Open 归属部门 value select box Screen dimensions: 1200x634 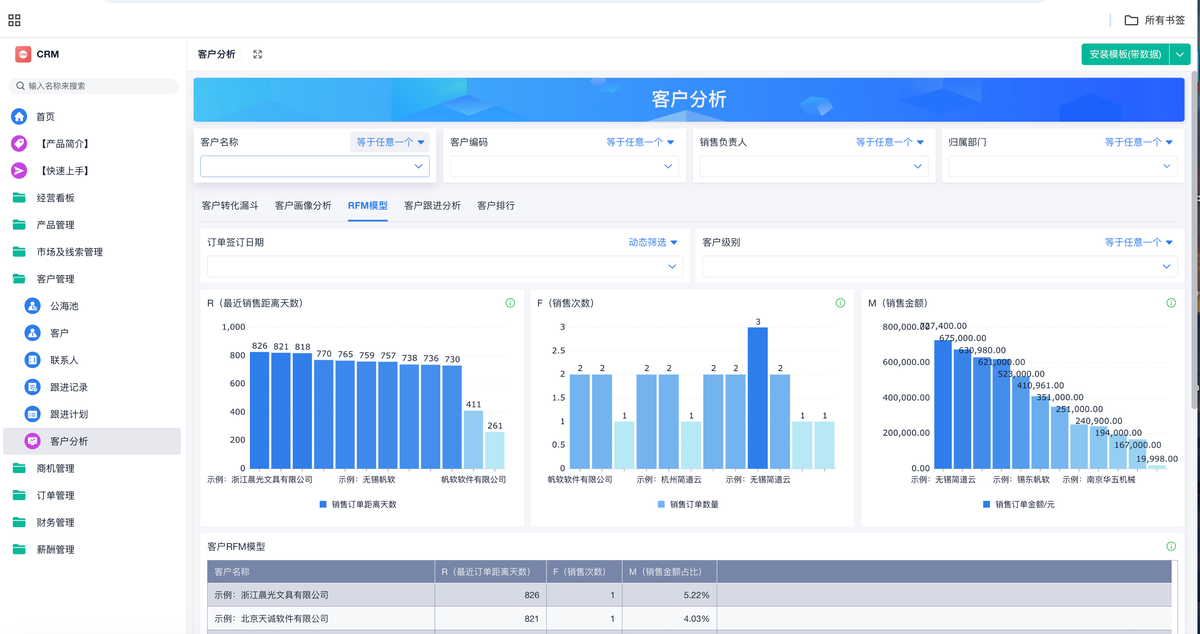click(1063, 166)
